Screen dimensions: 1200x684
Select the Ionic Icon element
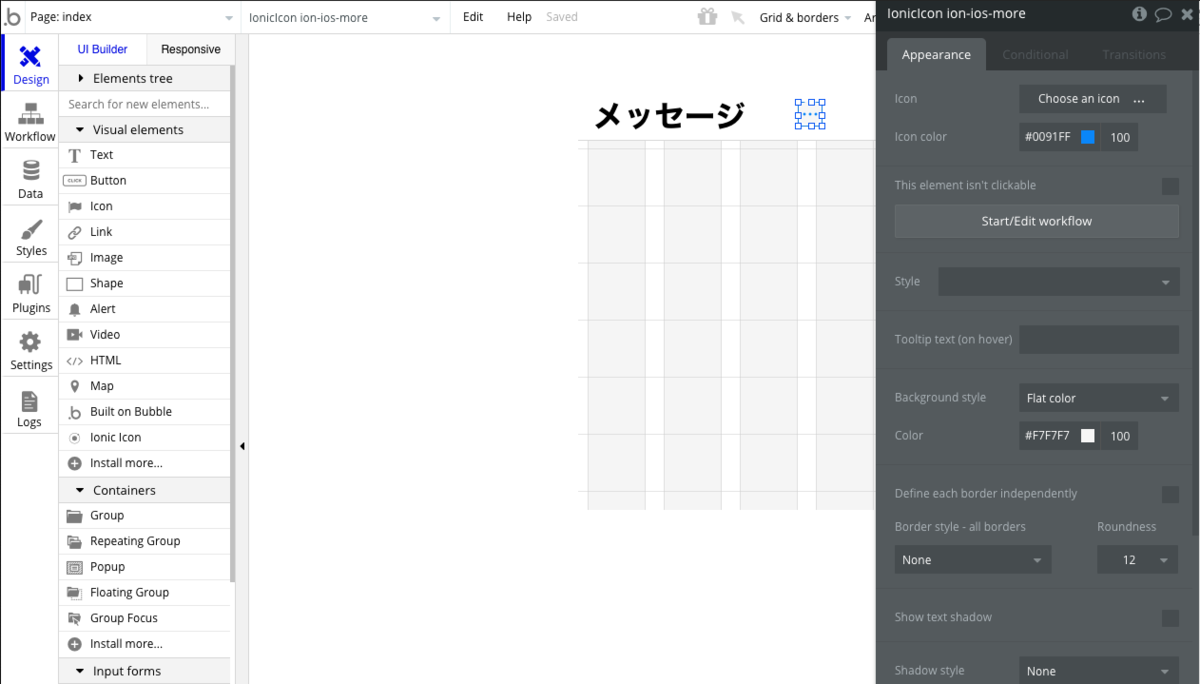pyautogui.click(x=145, y=438)
